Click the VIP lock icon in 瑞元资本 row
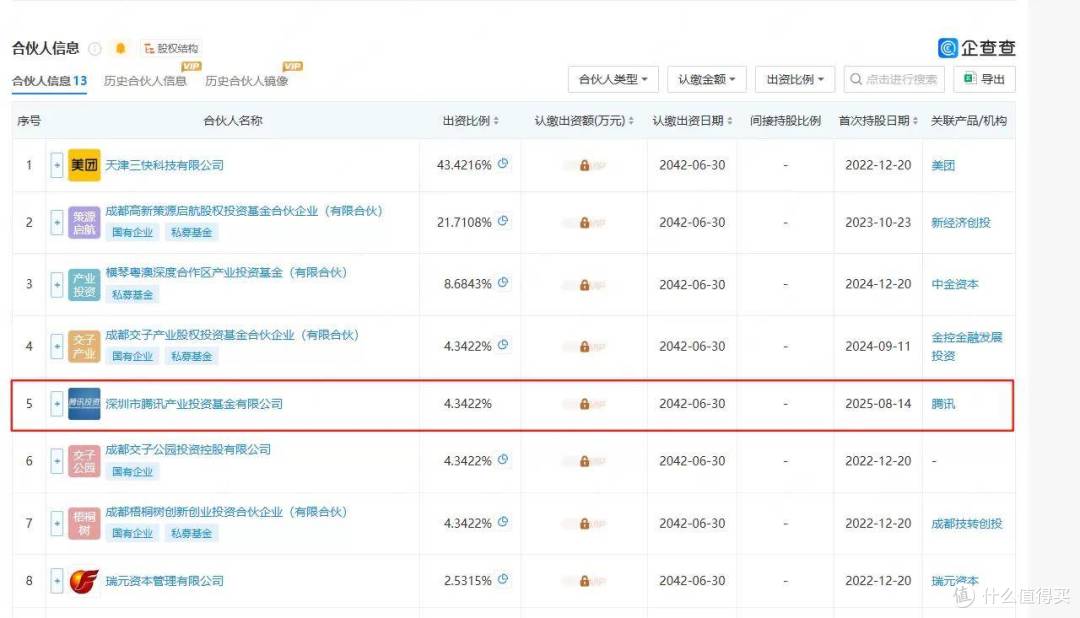This screenshot has width=1080, height=618. click(x=584, y=581)
